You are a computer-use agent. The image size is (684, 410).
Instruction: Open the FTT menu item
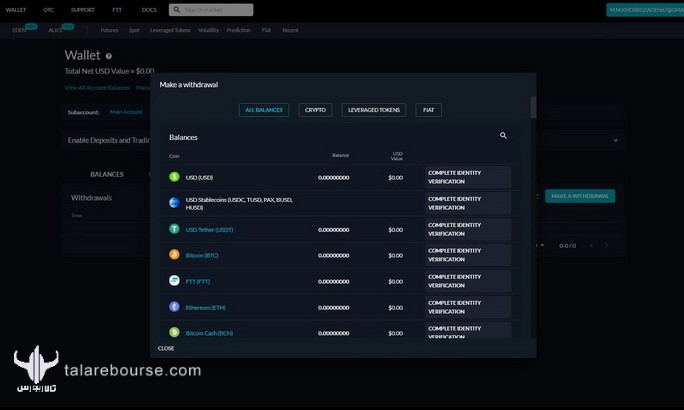[117, 10]
